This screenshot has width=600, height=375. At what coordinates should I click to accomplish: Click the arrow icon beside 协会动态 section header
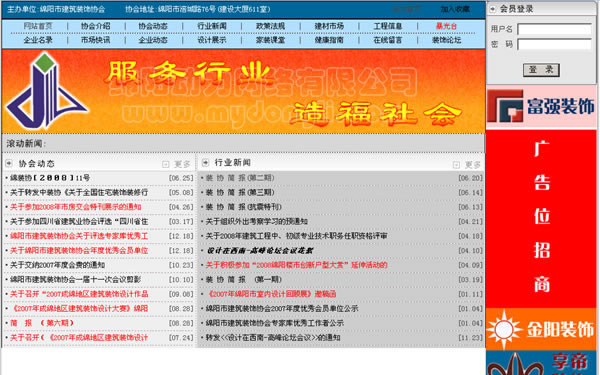[x=9, y=163]
